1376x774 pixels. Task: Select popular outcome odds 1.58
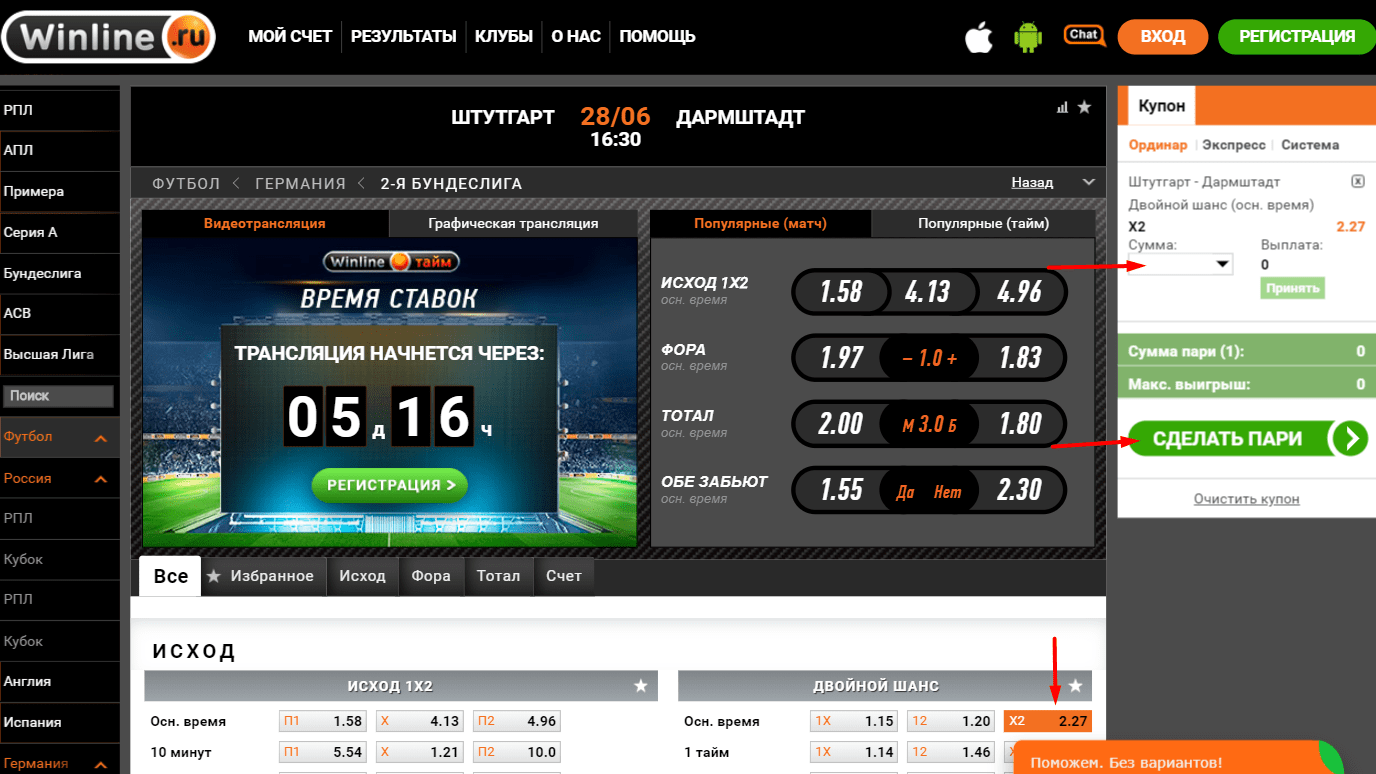[x=840, y=292]
